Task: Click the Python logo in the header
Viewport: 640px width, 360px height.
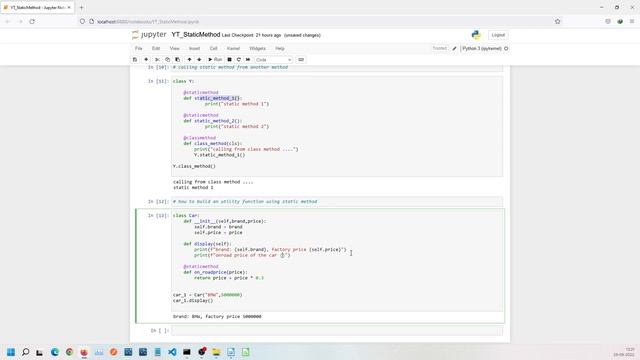Action: 476,35
